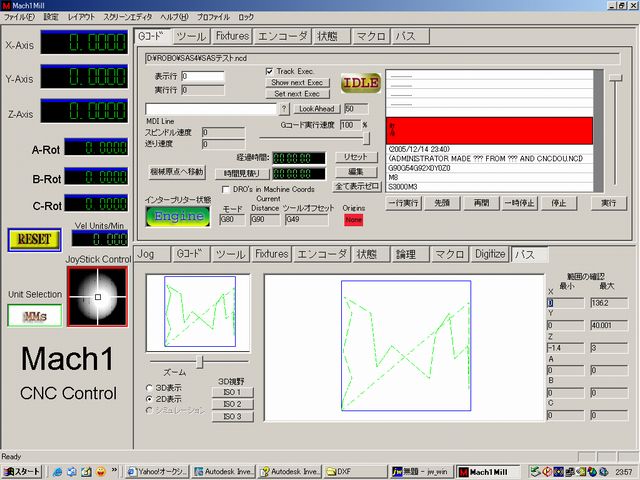Open the lower Digitize tab
640x480 pixels.
(490, 254)
